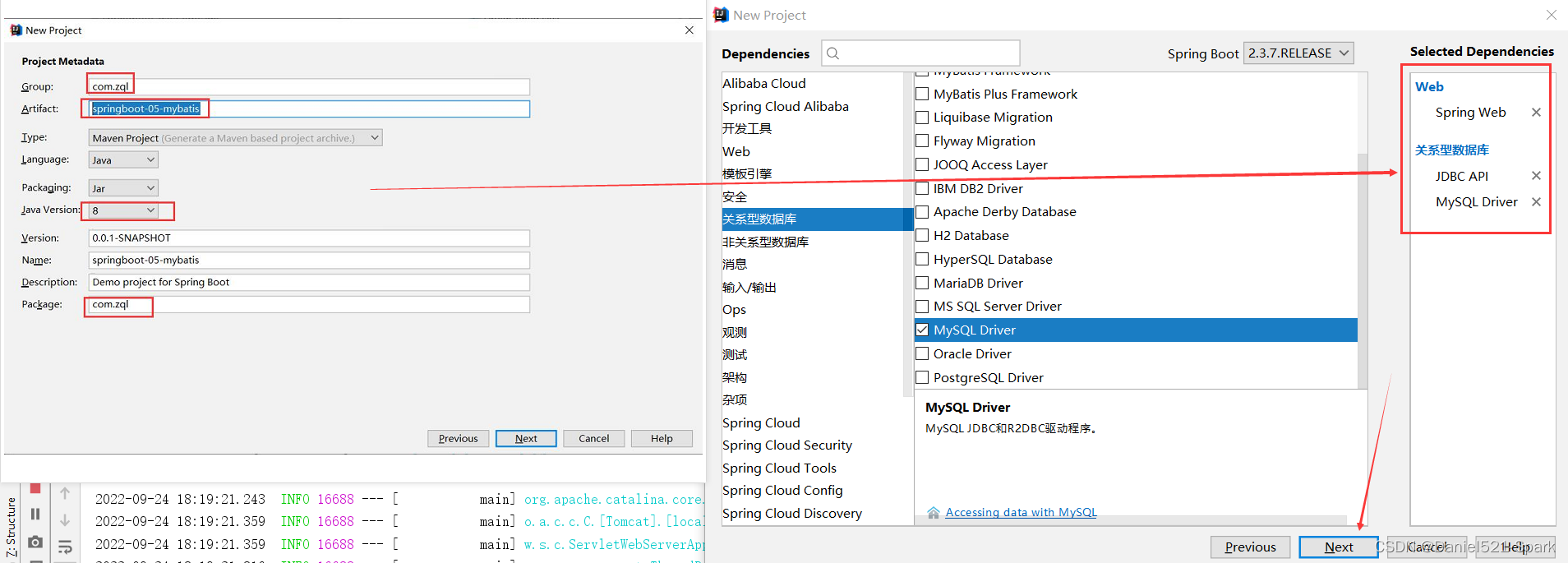Open the Type Maven Project dropdown

pyautogui.click(x=235, y=138)
